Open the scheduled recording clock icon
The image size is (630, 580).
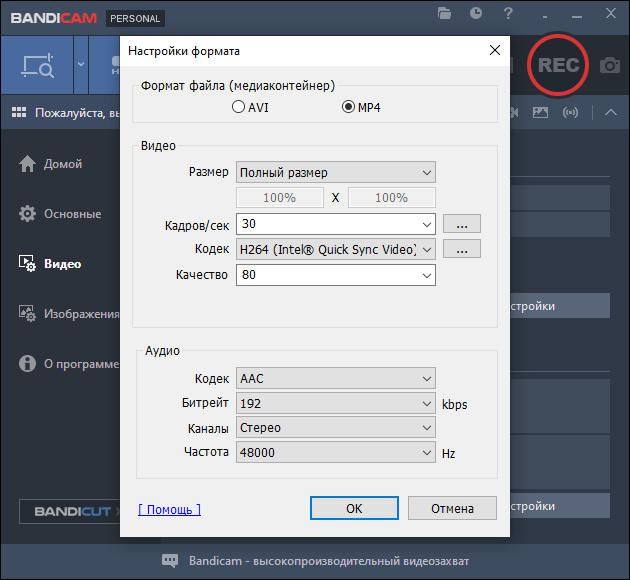[x=476, y=13]
